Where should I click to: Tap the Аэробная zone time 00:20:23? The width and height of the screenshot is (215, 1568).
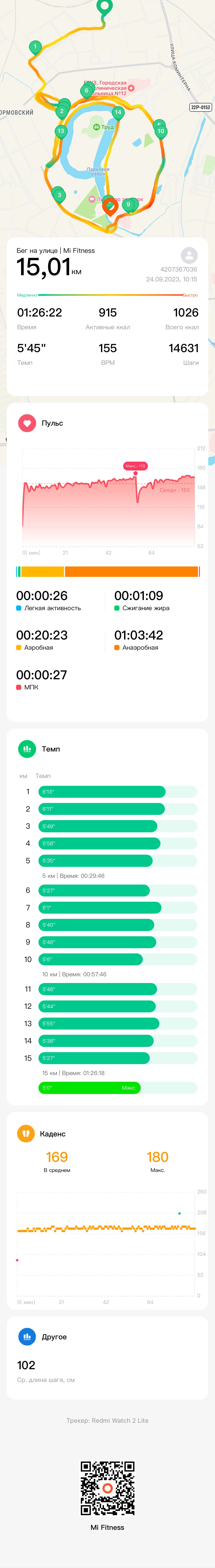coord(42,635)
